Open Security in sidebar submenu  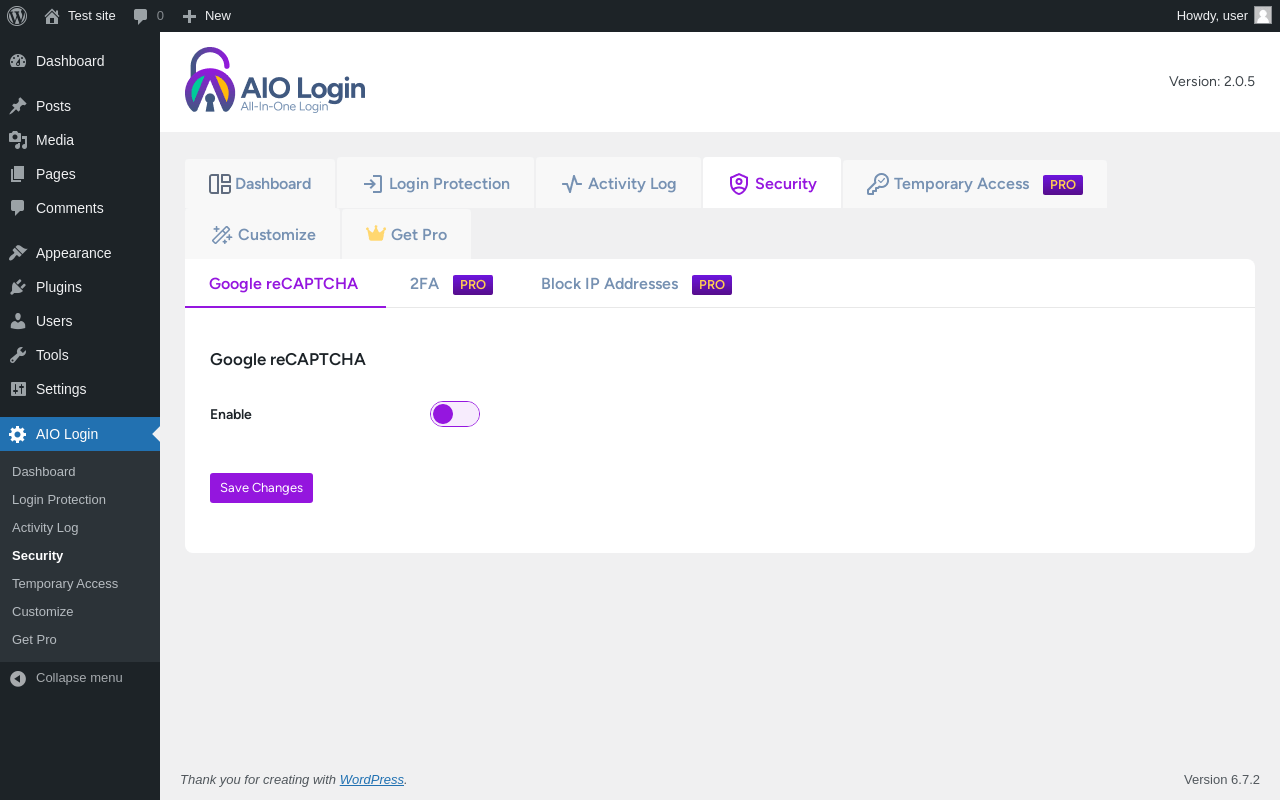pyautogui.click(x=37, y=556)
